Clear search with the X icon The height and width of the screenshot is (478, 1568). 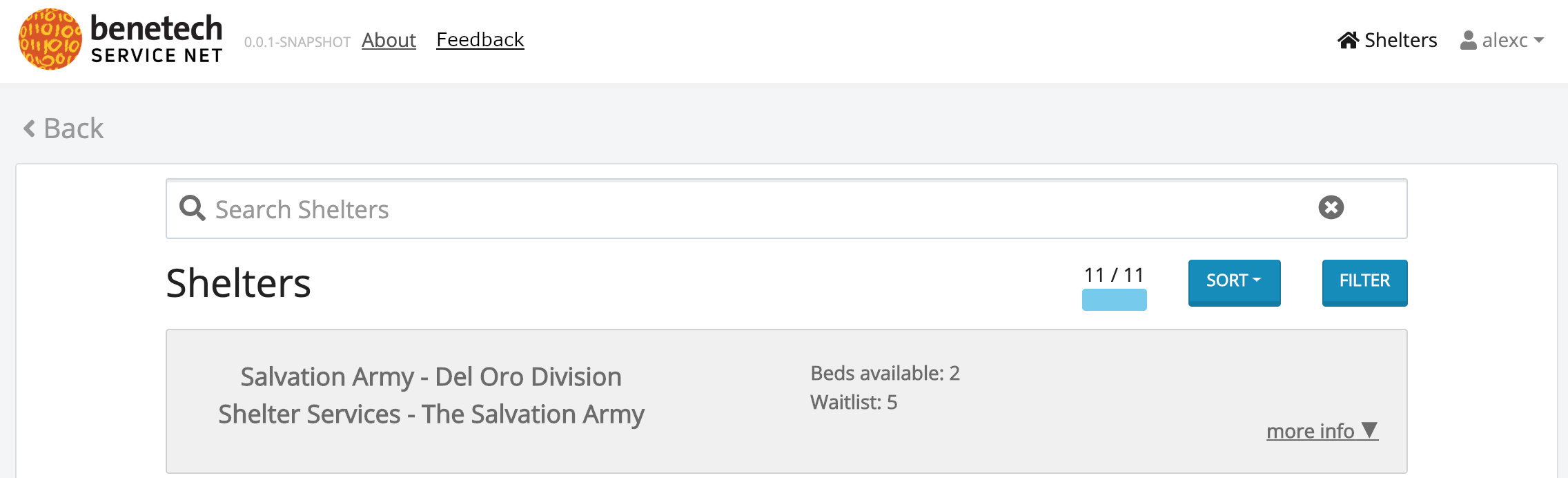[x=1331, y=207]
